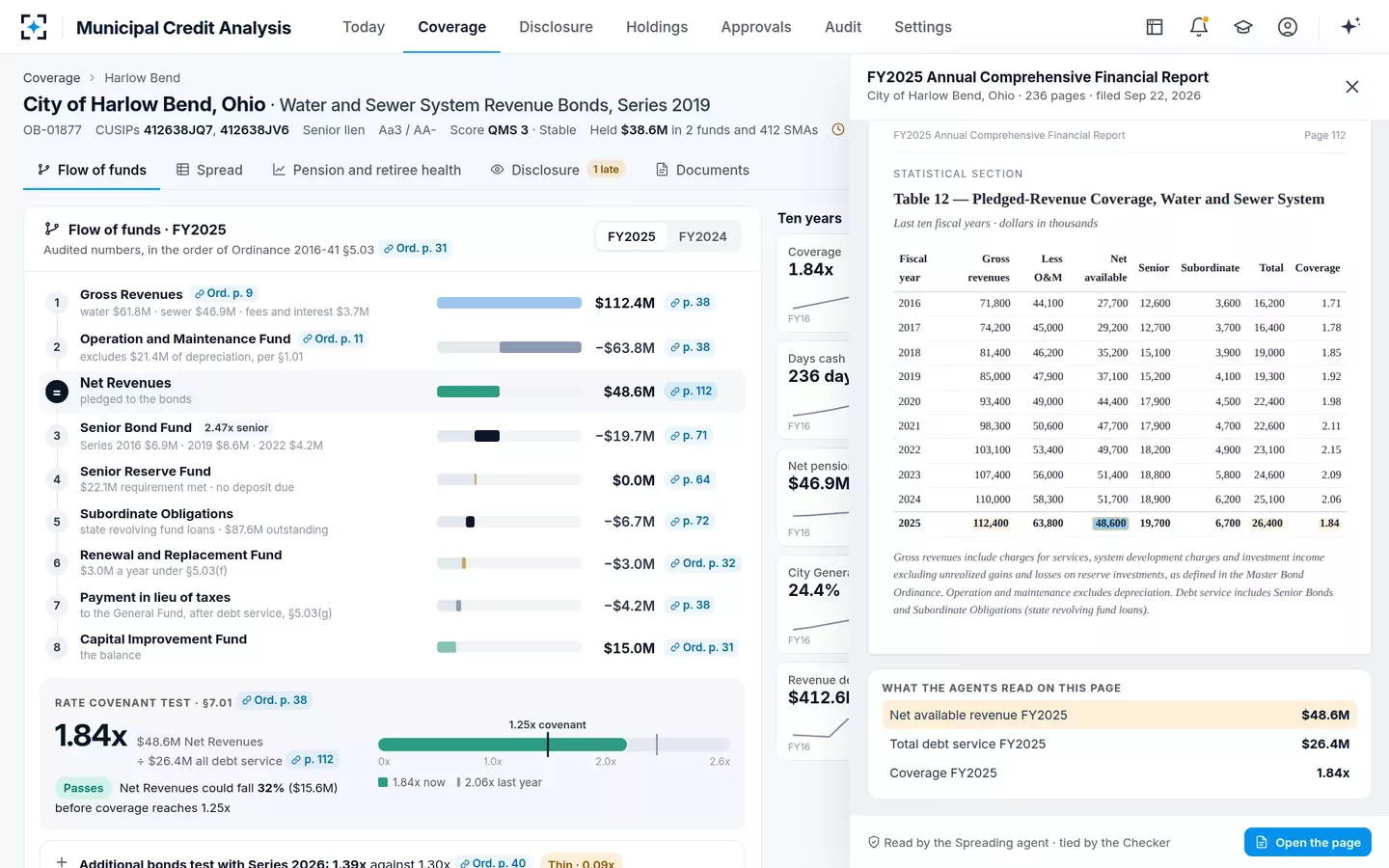Image resolution: width=1389 pixels, height=868 pixels.
Task: Switch to the Documents tab
Action: pyautogui.click(x=702, y=170)
